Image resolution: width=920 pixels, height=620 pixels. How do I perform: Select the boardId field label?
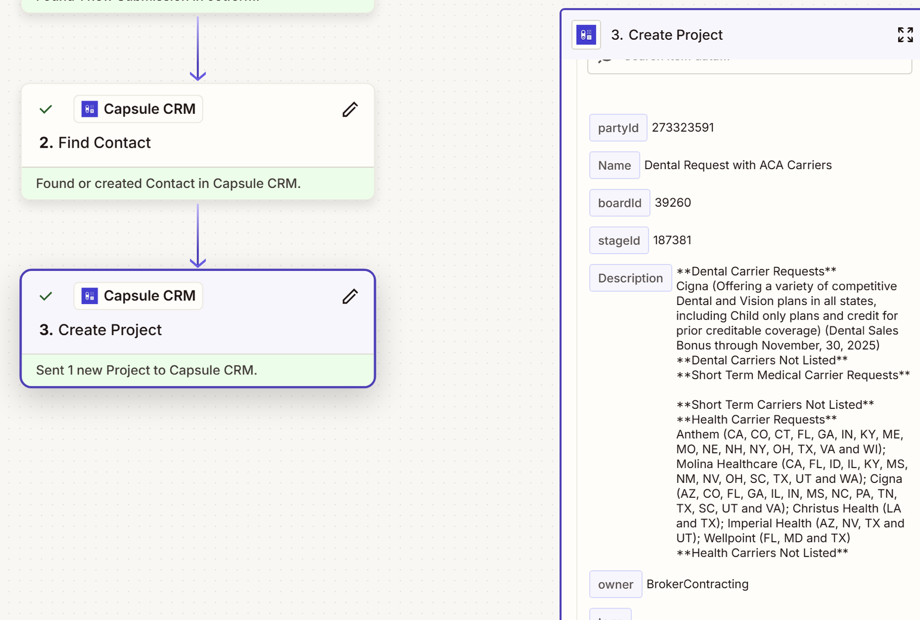(x=619, y=203)
